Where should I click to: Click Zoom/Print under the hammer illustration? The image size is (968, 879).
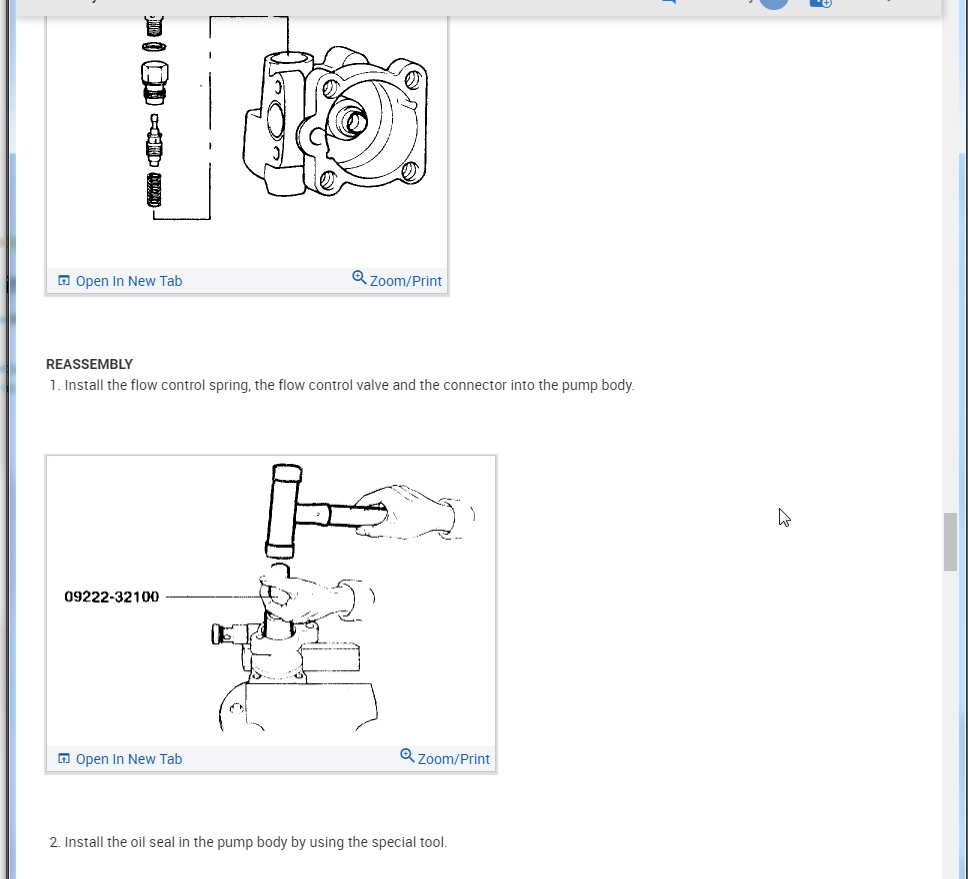coord(445,757)
